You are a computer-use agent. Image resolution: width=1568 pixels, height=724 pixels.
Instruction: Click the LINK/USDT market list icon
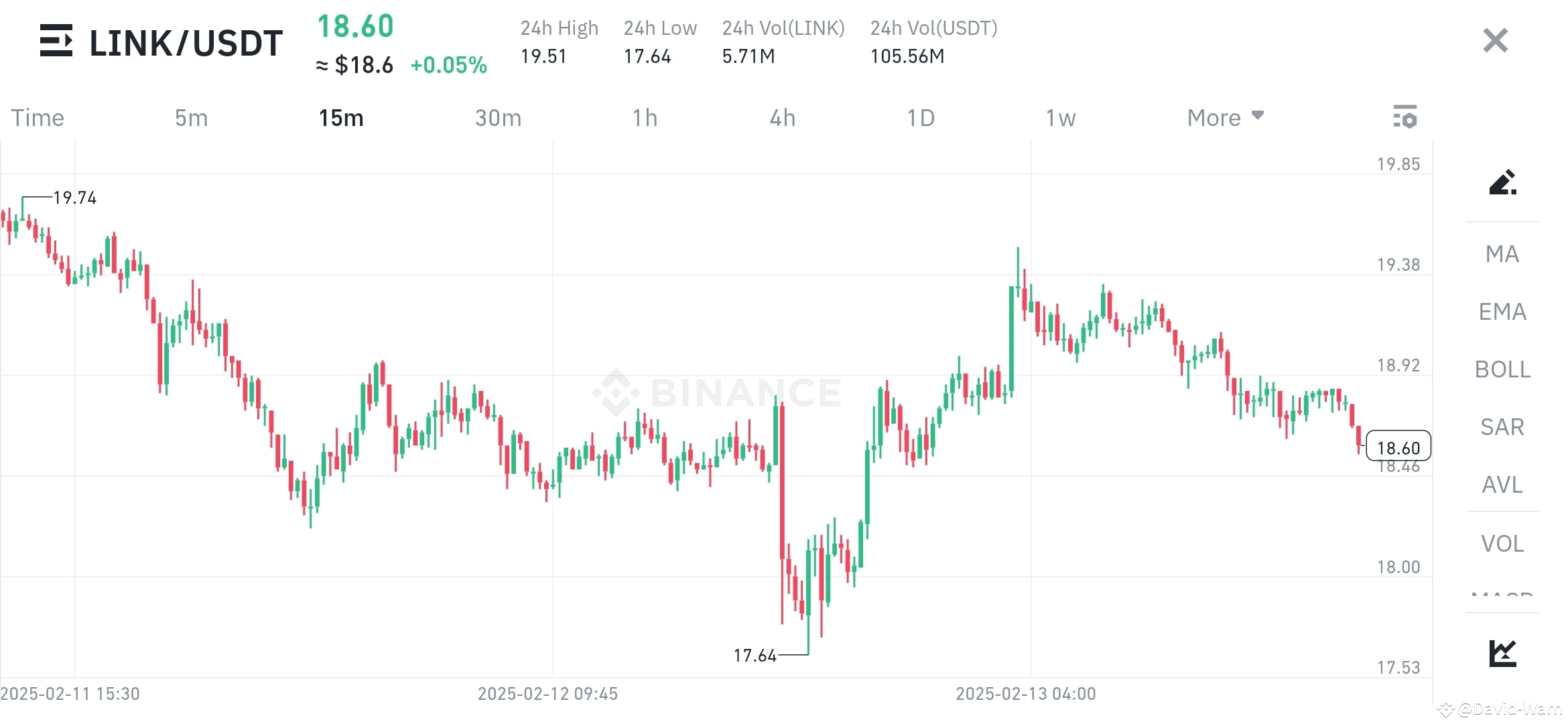pos(56,42)
